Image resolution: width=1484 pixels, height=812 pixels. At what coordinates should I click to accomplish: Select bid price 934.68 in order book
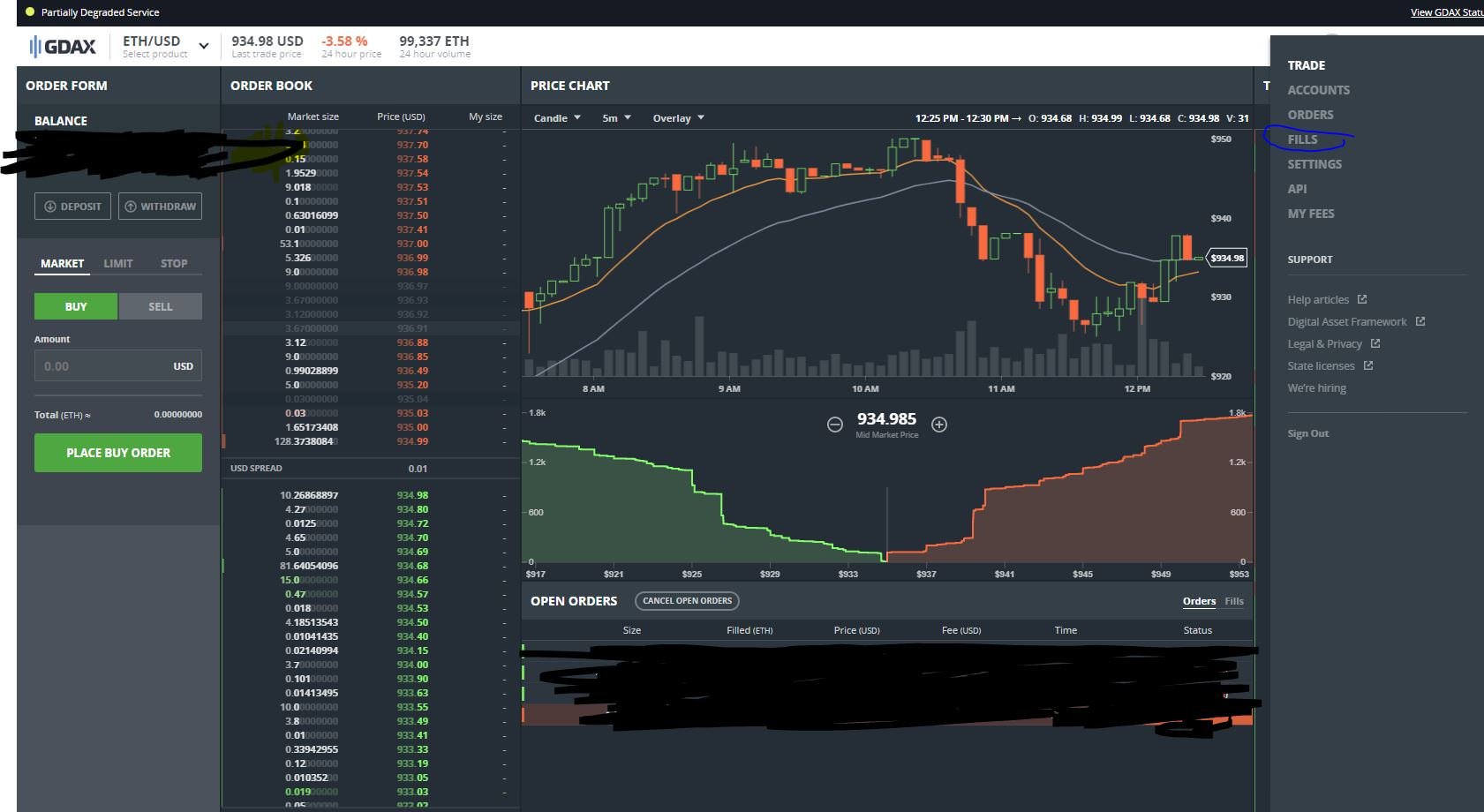coord(412,566)
